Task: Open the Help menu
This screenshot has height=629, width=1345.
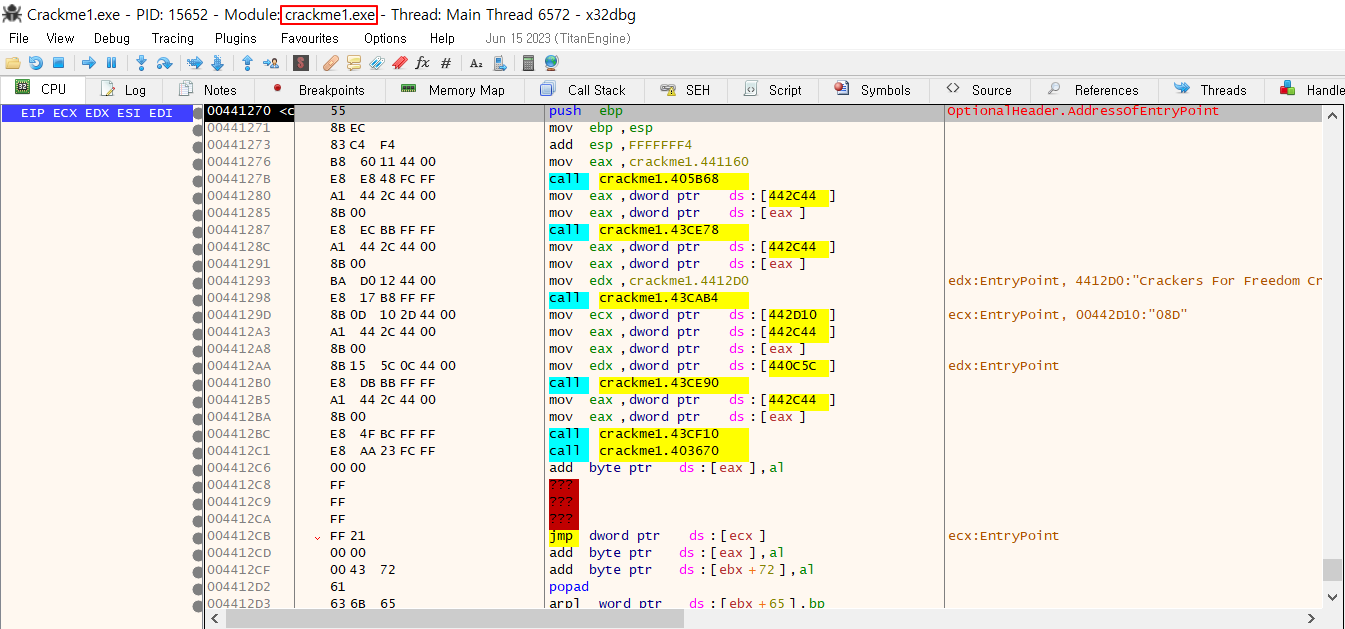Action: click(x=442, y=38)
